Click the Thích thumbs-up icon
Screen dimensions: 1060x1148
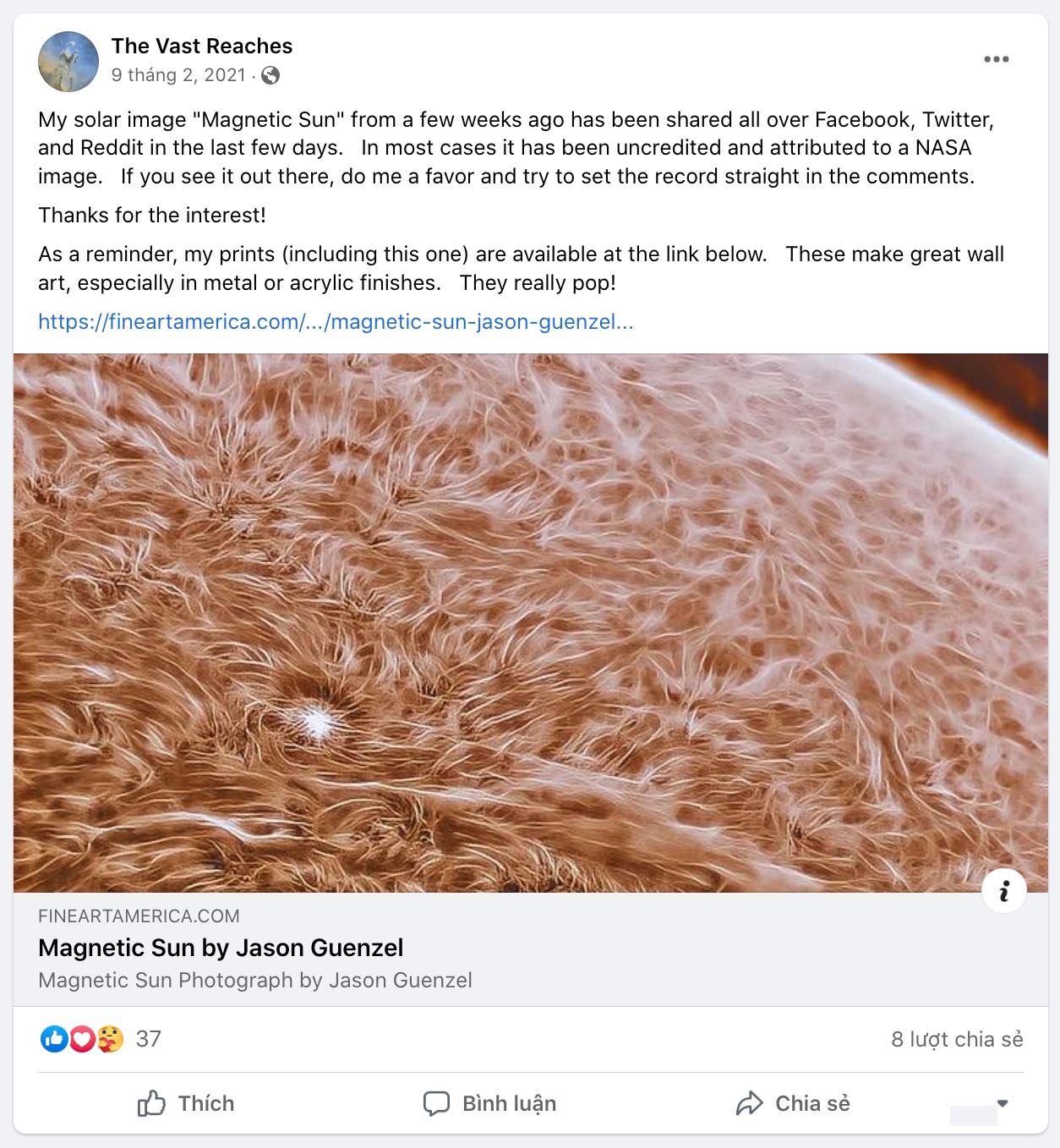[152, 1103]
